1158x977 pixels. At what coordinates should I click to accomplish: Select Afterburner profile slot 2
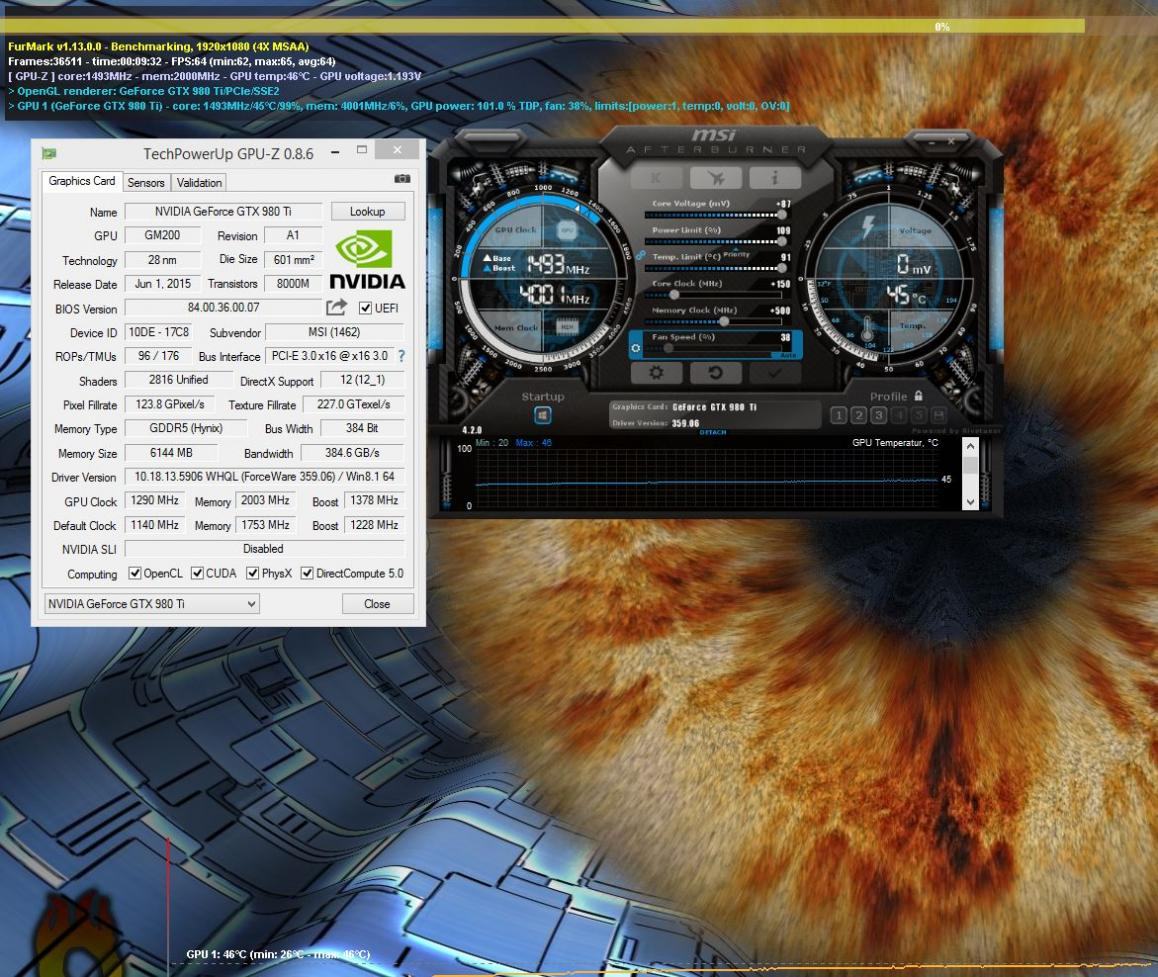click(x=858, y=415)
